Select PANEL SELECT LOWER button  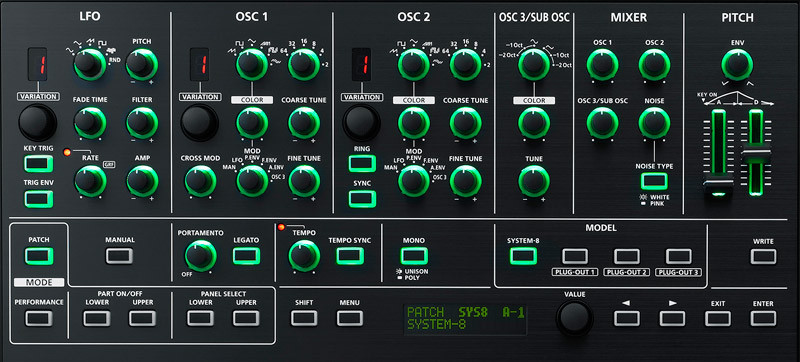click(200, 318)
